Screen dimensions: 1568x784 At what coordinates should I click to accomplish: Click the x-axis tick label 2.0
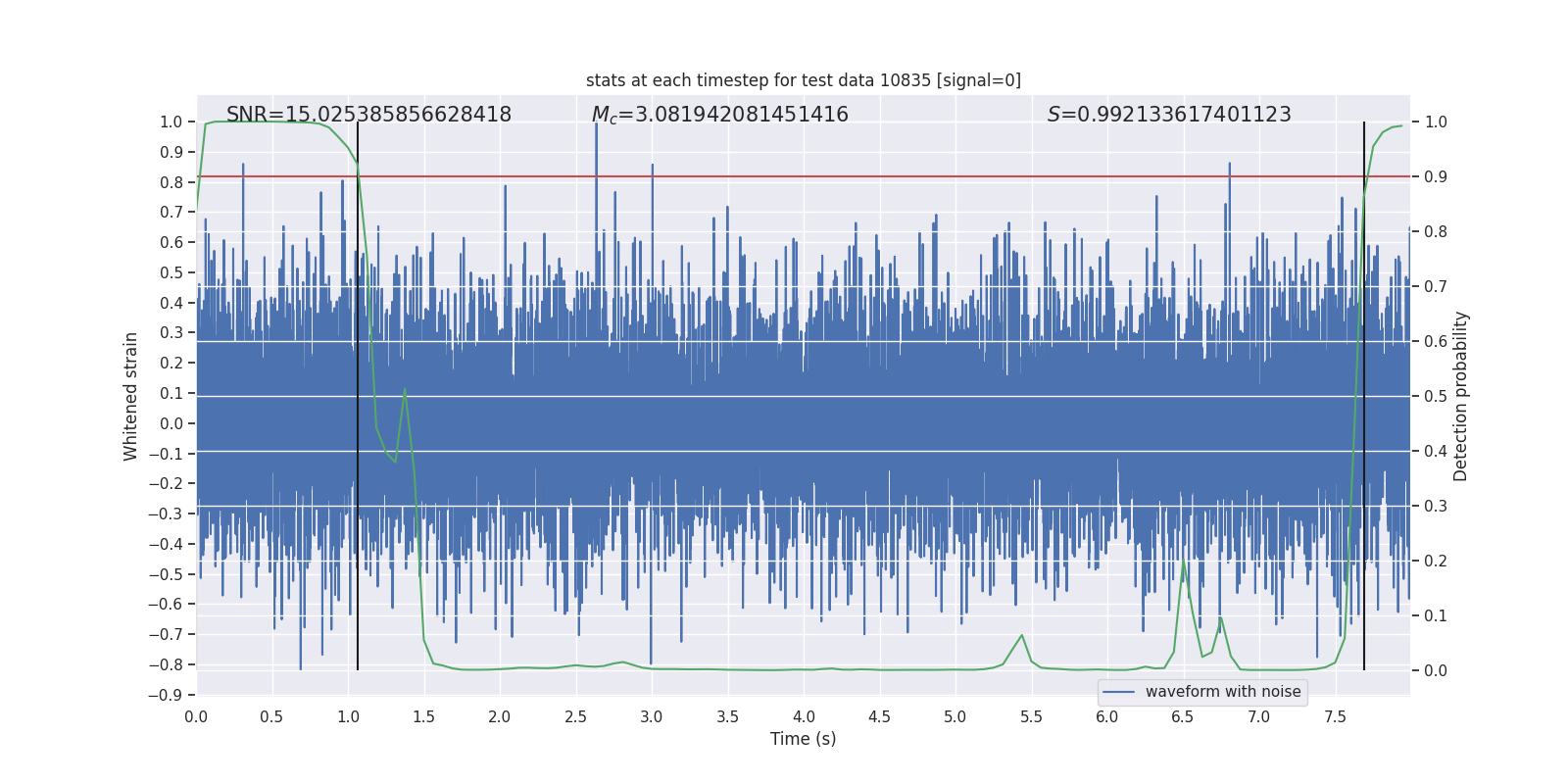pyautogui.click(x=500, y=716)
